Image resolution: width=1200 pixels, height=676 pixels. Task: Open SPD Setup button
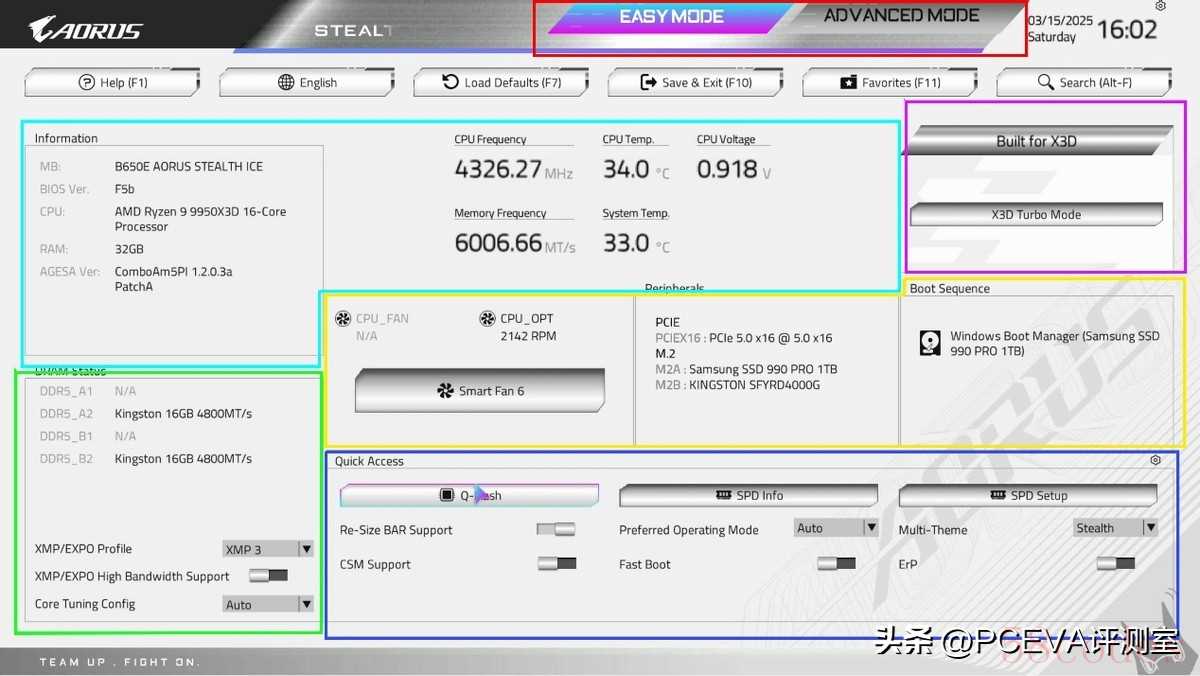click(x=1028, y=495)
